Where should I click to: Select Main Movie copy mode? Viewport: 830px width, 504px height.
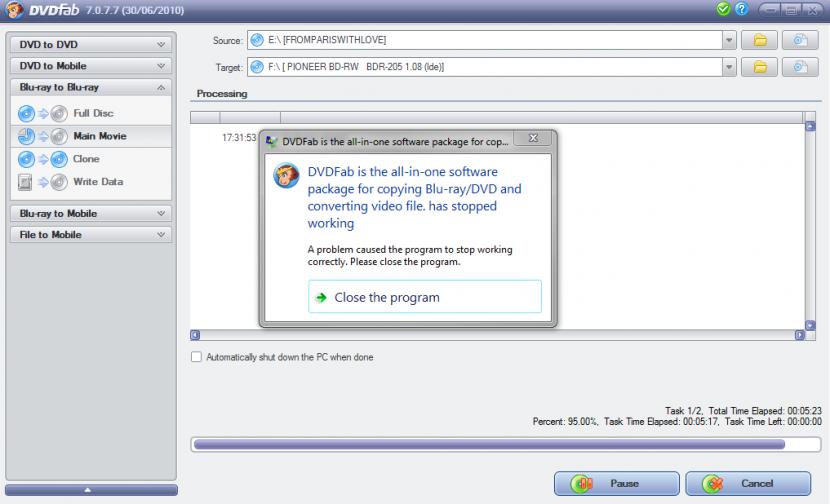(x=91, y=136)
